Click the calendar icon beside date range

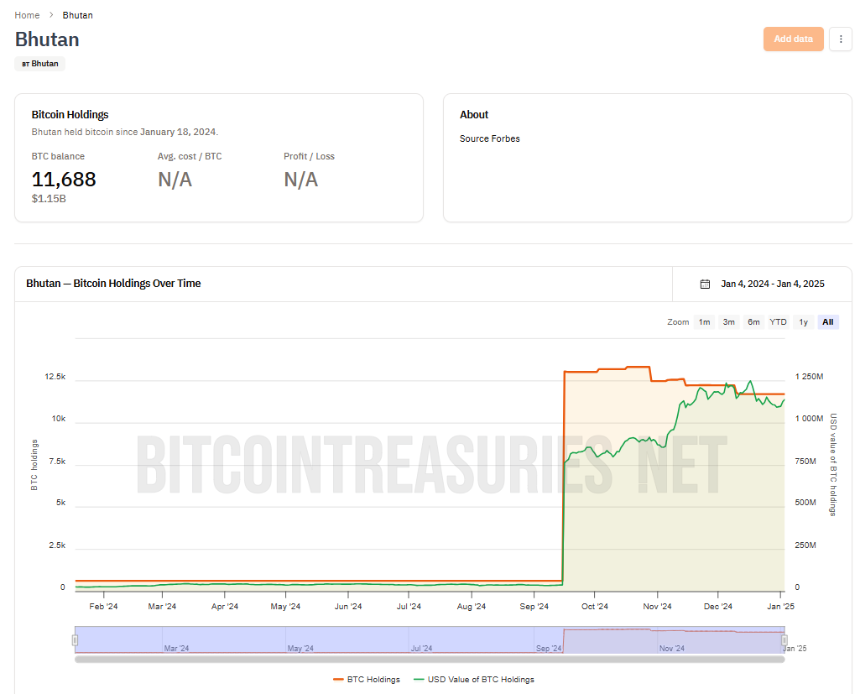705,284
